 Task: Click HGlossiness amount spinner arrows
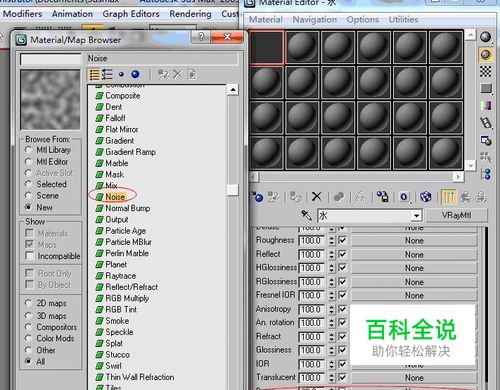click(331, 268)
